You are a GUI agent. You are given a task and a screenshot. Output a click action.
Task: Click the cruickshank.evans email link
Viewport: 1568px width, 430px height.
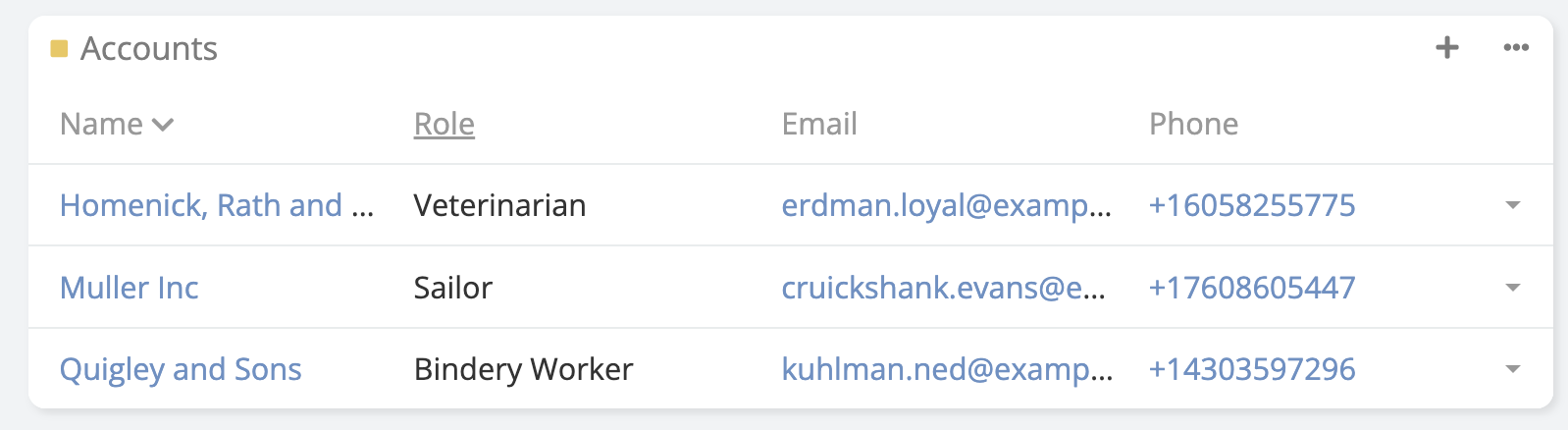point(942,288)
